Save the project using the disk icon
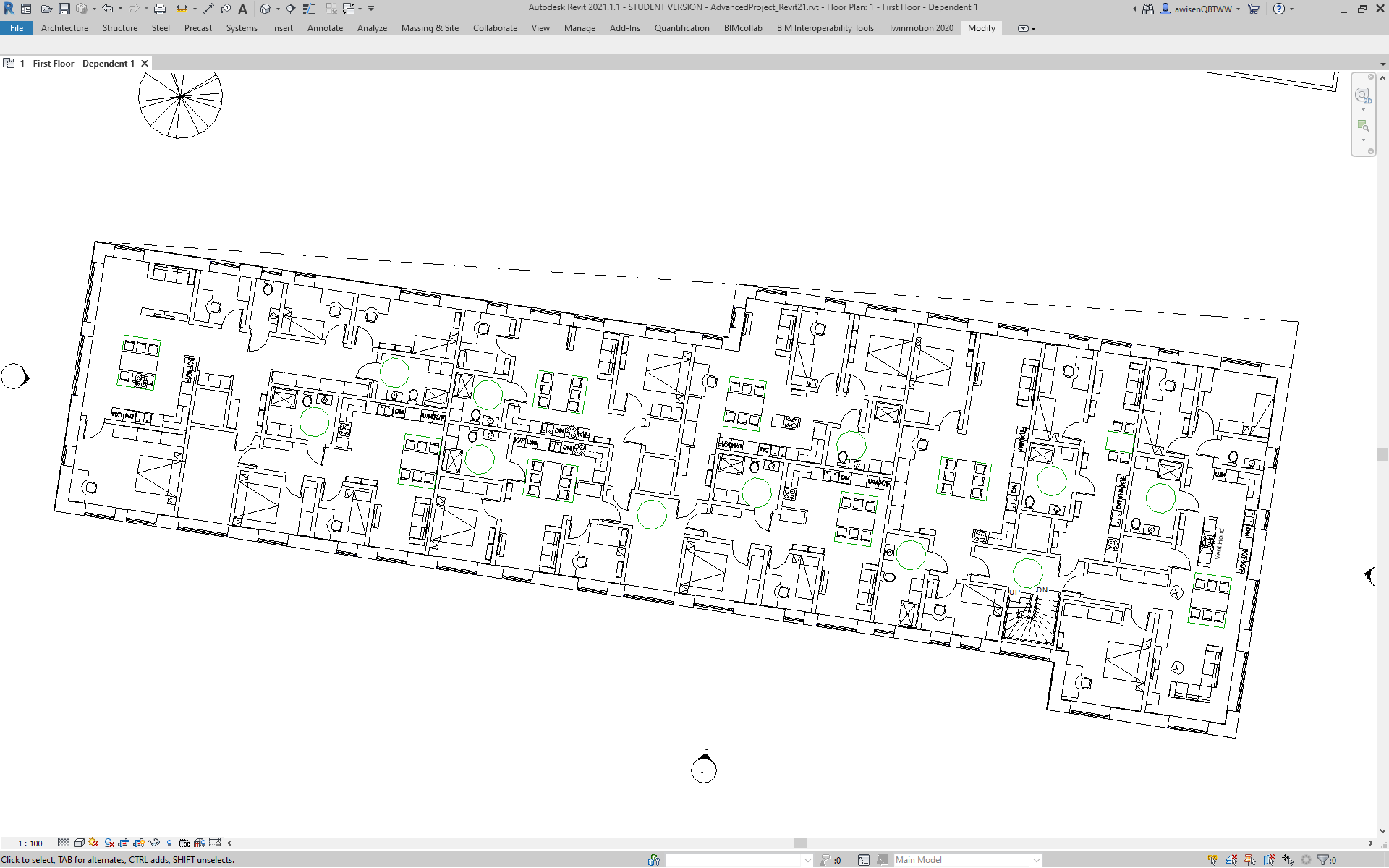Screen dimensions: 1389x868 [x=63, y=8]
